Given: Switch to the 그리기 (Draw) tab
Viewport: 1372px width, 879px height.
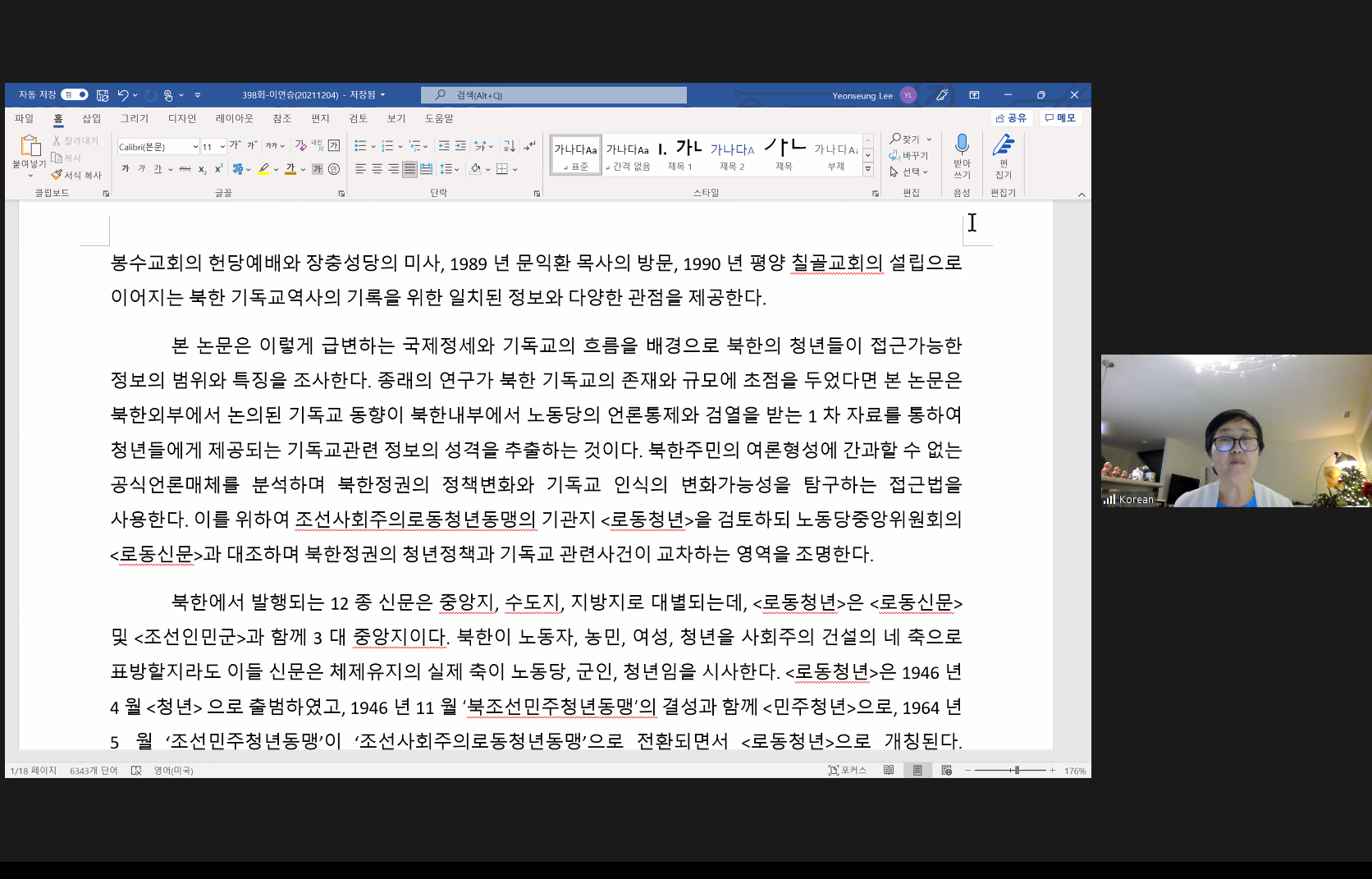Looking at the screenshot, I should pos(135,118).
